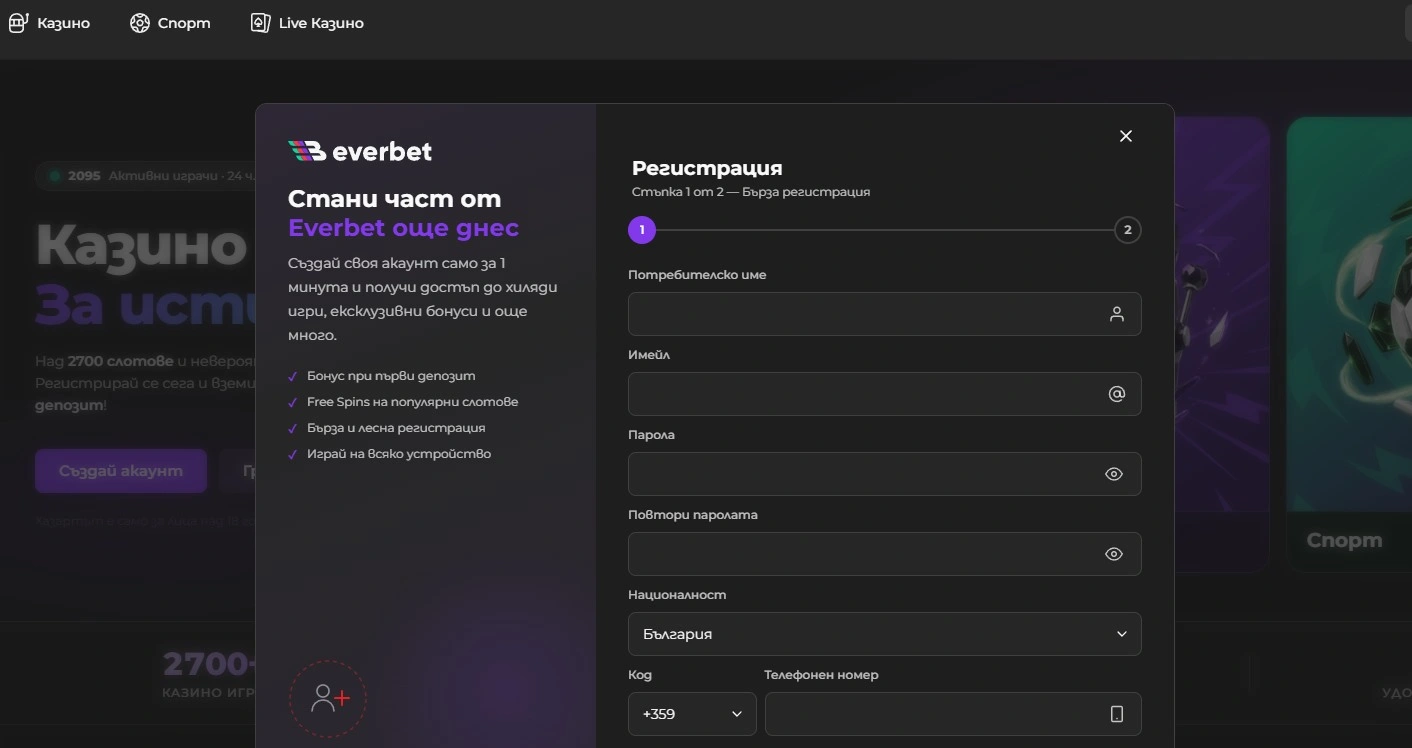Show repeated password via Повтори паролата eye

(1114, 554)
